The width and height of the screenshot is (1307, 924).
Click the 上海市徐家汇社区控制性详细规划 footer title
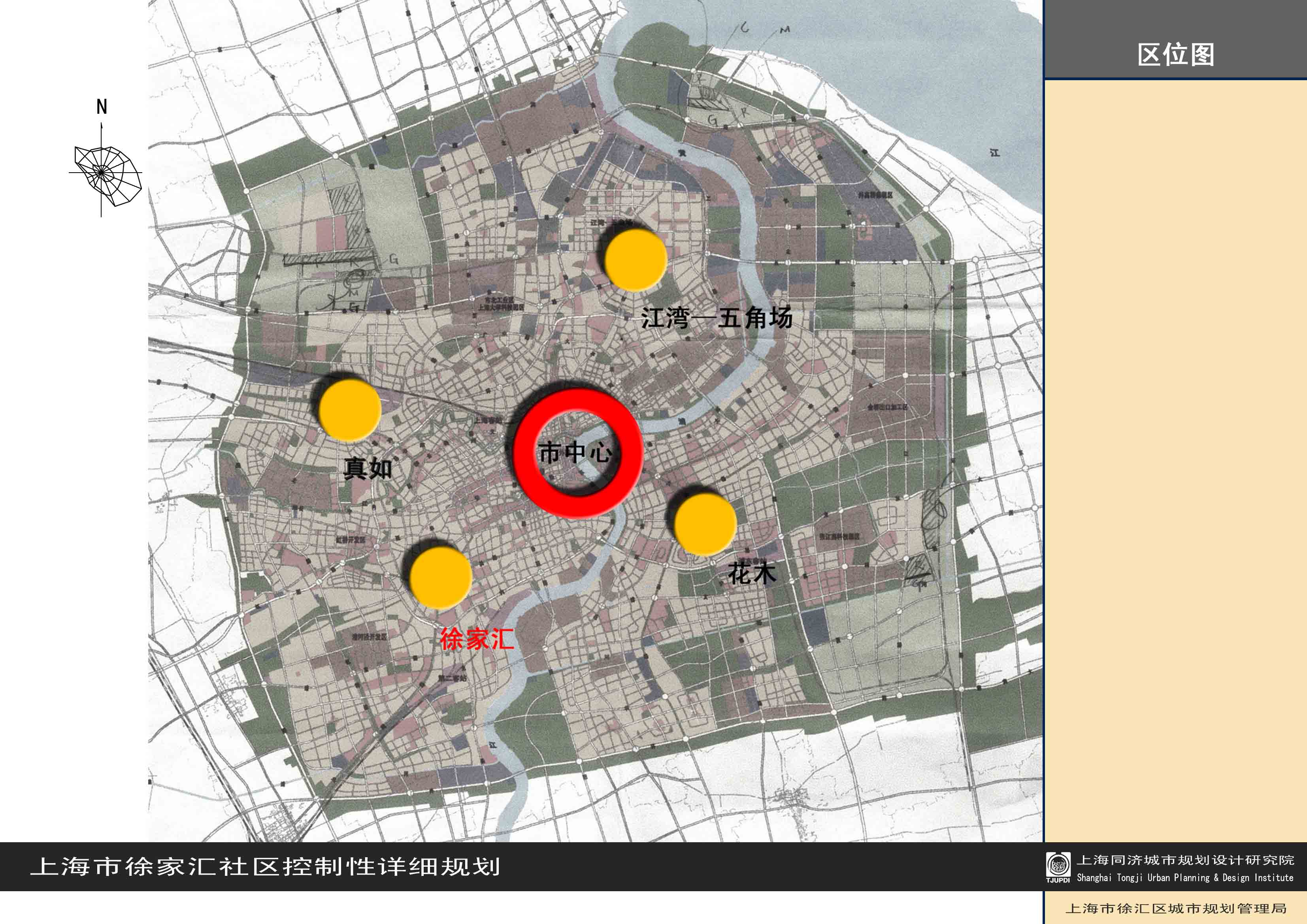[265, 867]
